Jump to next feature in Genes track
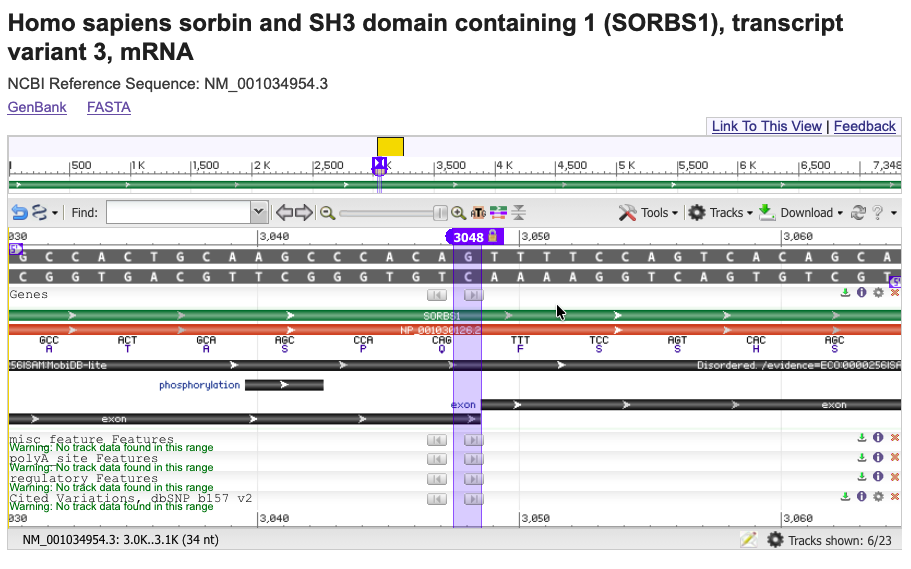This screenshot has height=569, width=911. [474, 295]
